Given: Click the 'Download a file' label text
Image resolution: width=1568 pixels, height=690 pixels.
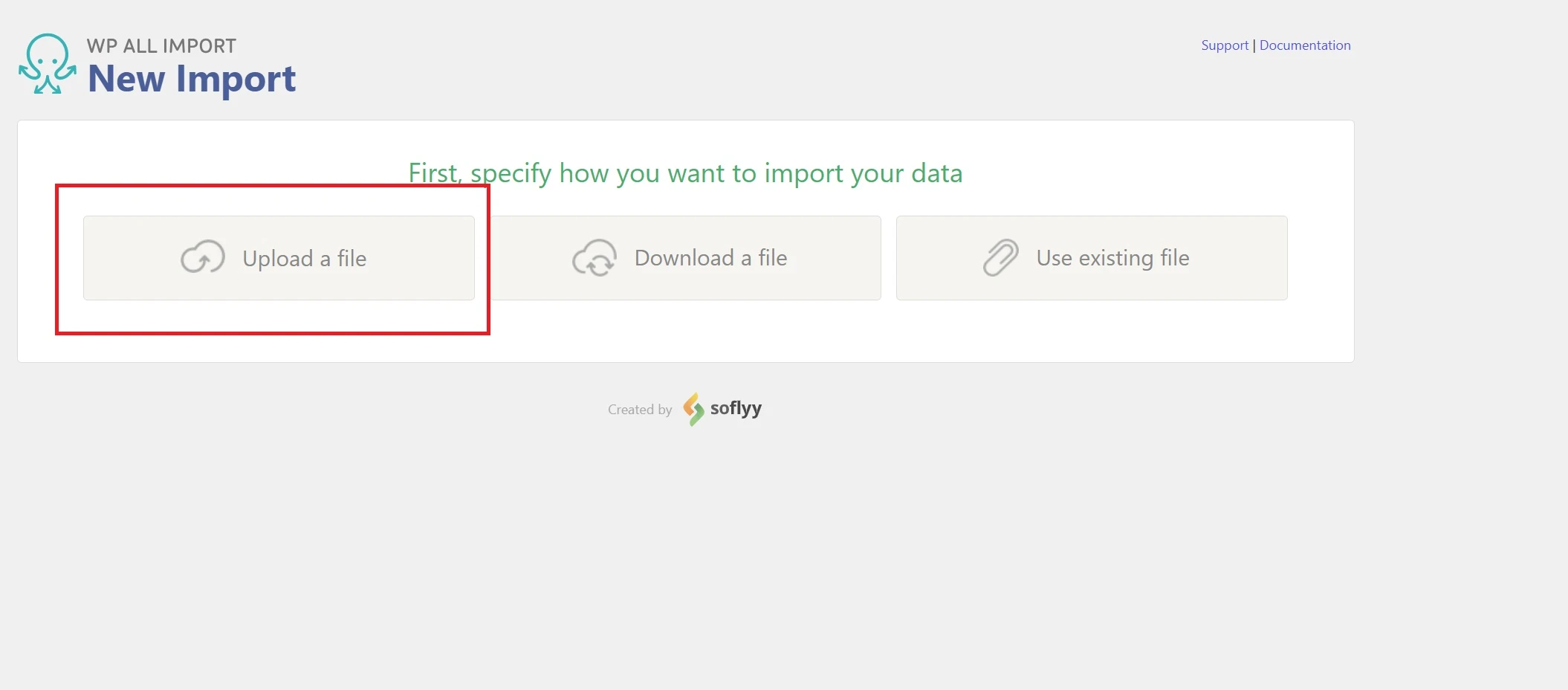Looking at the screenshot, I should click(x=710, y=258).
